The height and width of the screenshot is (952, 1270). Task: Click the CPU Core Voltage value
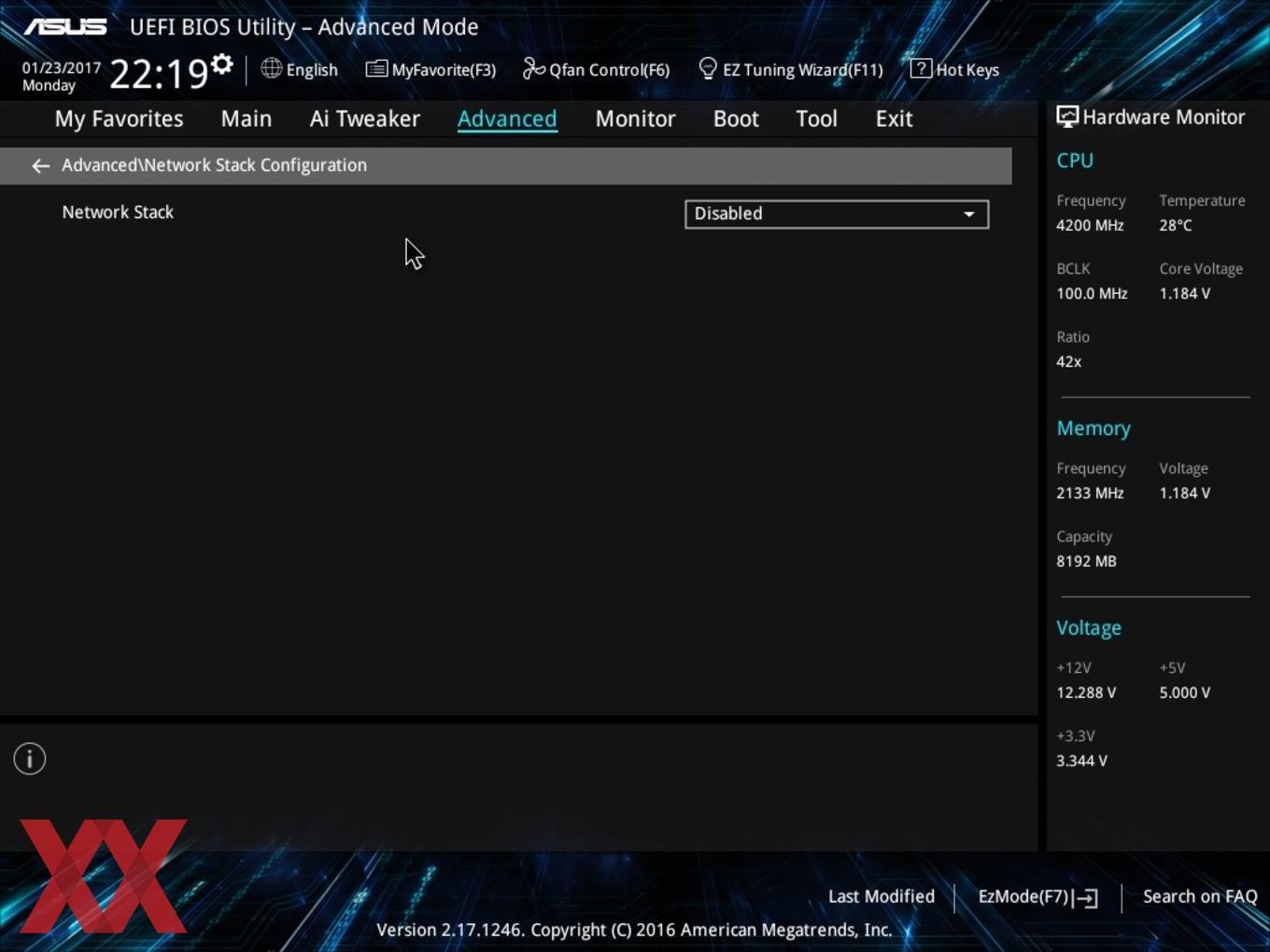1185,293
